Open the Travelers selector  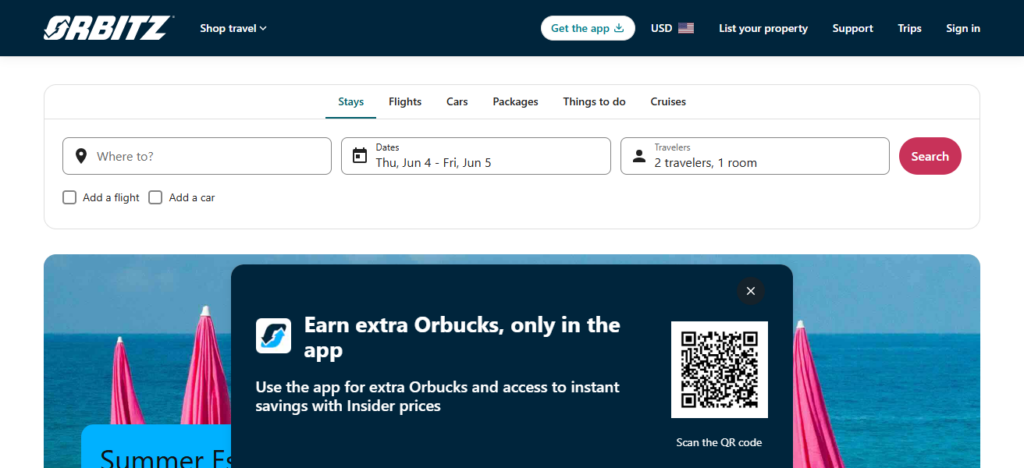pos(754,156)
